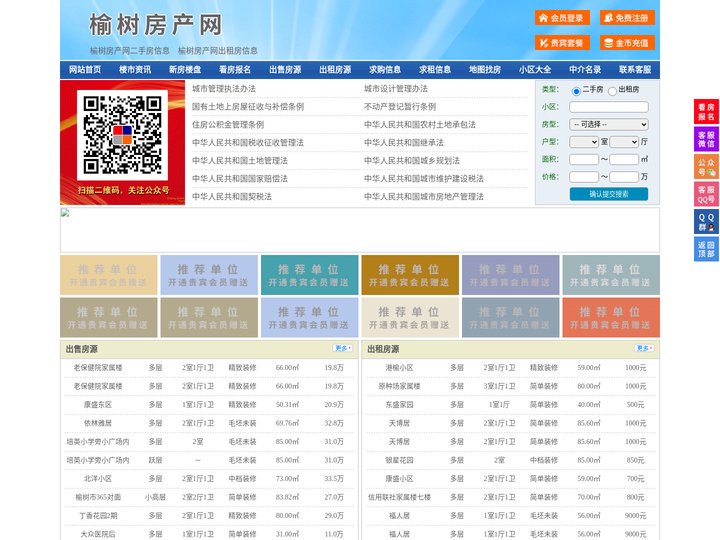720x540 pixels.
Task: Open the 国有土地上房屋征收与补偿条例 link
Action: (x=248, y=107)
